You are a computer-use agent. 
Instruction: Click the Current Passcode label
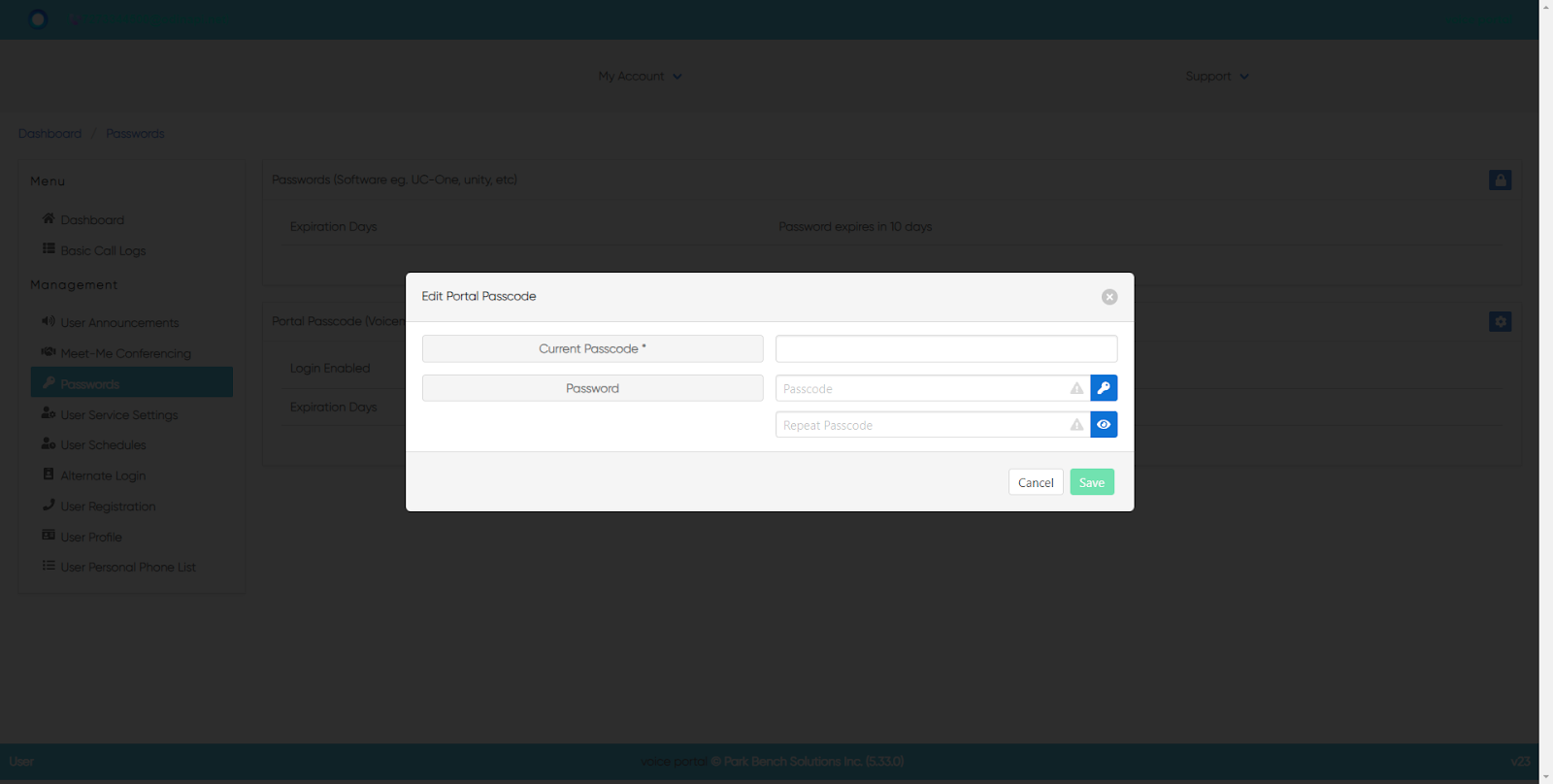click(x=593, y=348)
